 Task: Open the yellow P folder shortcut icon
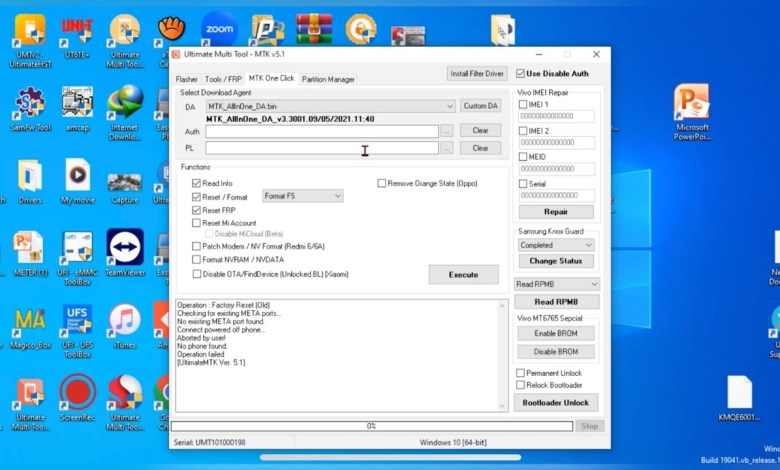point(267,30)
